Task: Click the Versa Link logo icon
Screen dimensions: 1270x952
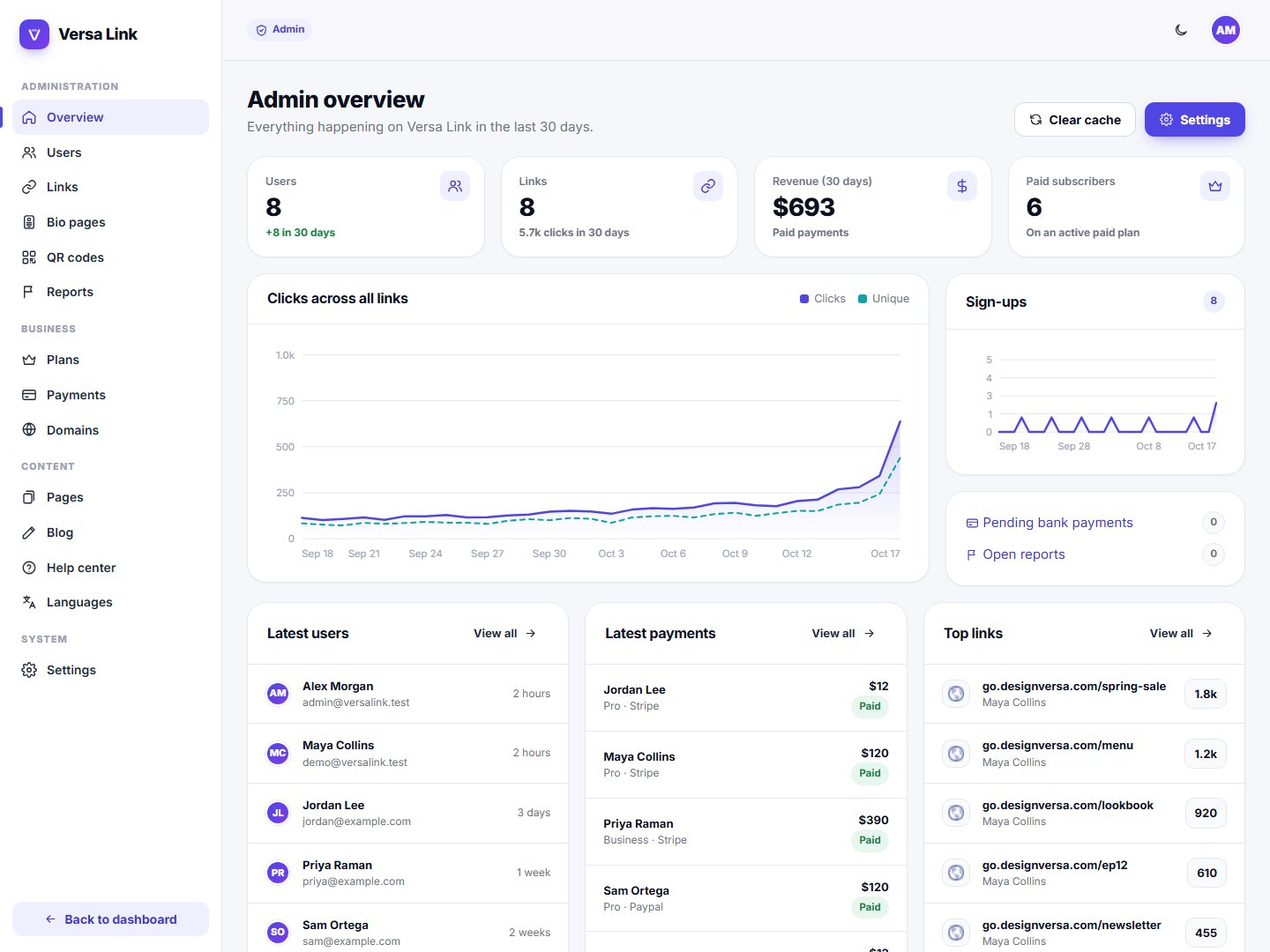Action: click(34, 34)
